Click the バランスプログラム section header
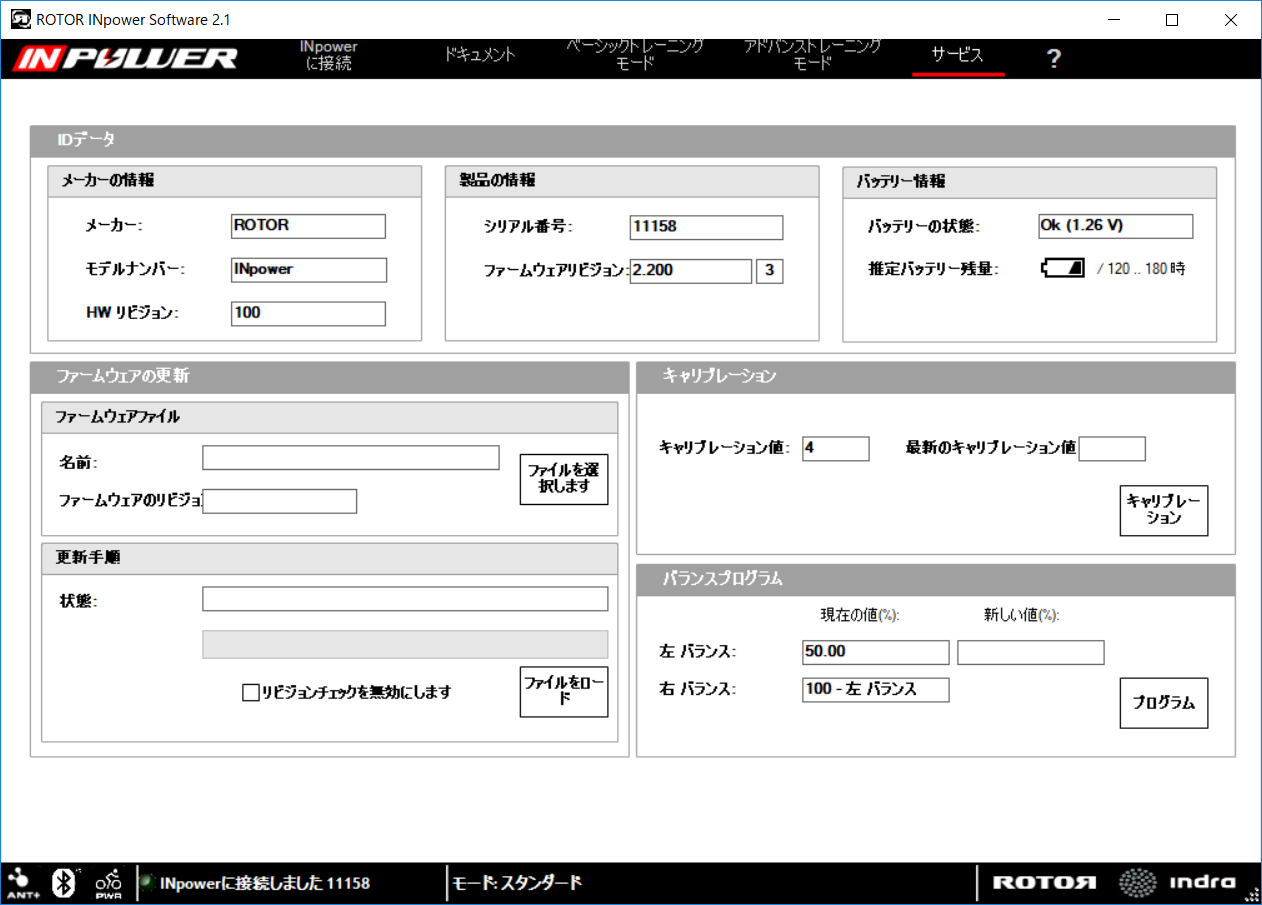Image resolution: width=1262 pixels, height=905 pixels. 935,579
